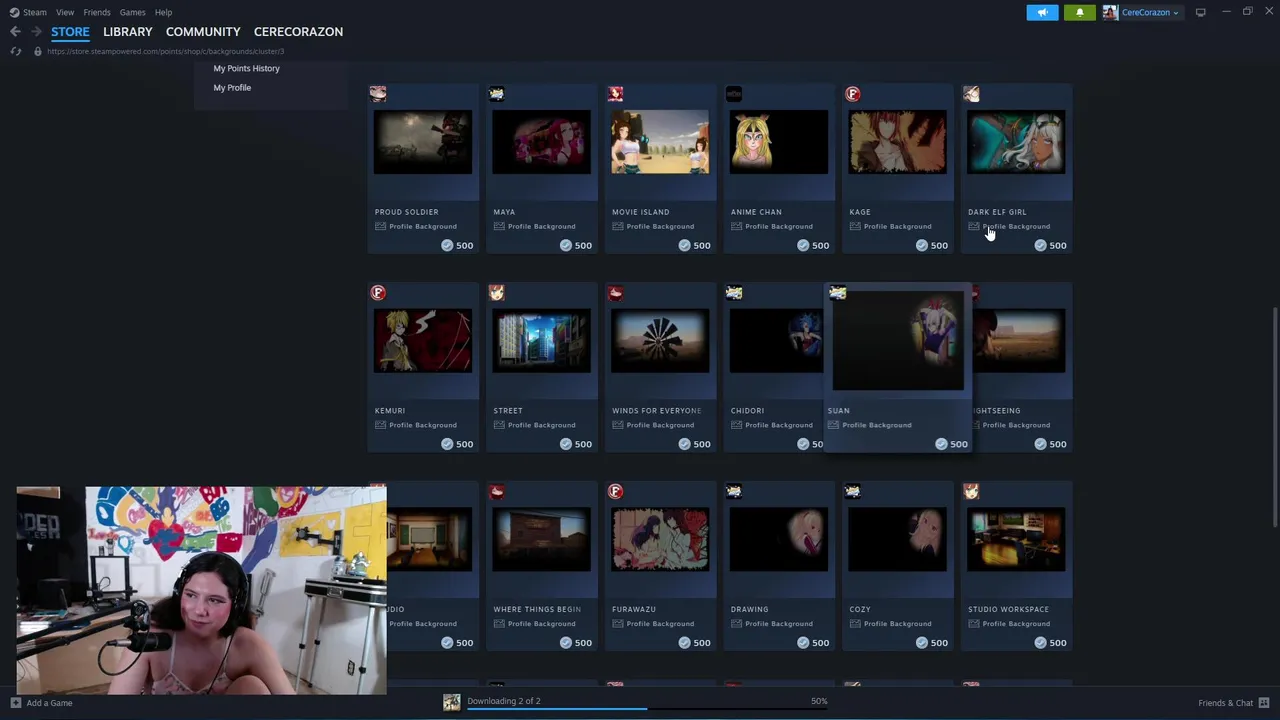Click the game icon above Cozy
1280x720 pixels.
(x=853, y=492)
